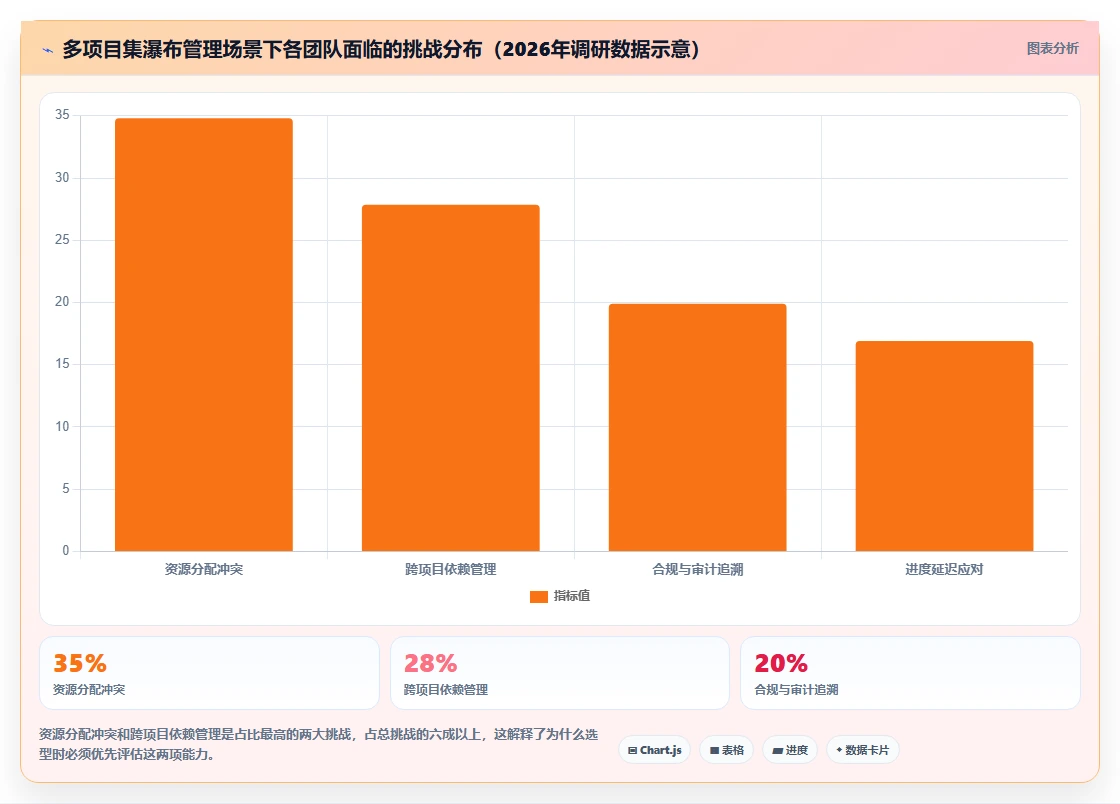Click the x-axis label 跨项目依赖管理
Image resolution: width=1120 pixels, height=804 pixels.
[x=451, y=569]
